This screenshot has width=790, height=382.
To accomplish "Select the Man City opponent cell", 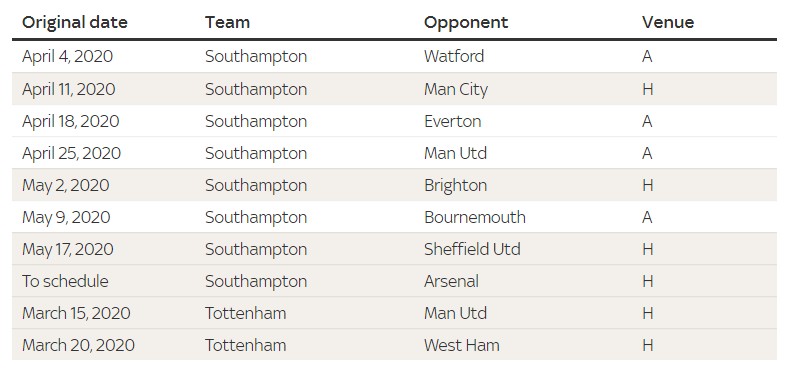I will click(456, 89).
